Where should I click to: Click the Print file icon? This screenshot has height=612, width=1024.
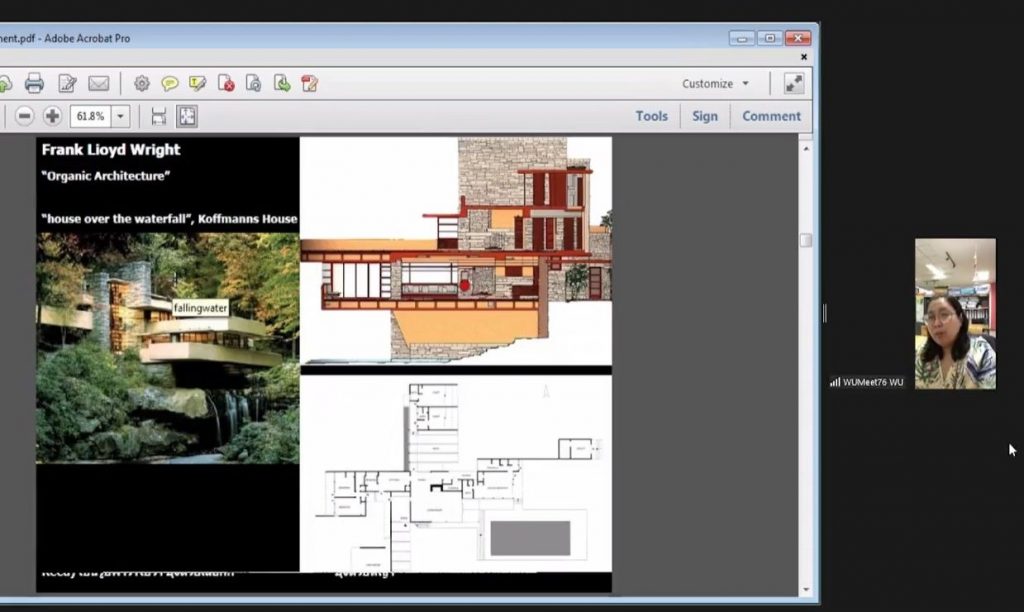pyautogui.click(x=34, y=83)
